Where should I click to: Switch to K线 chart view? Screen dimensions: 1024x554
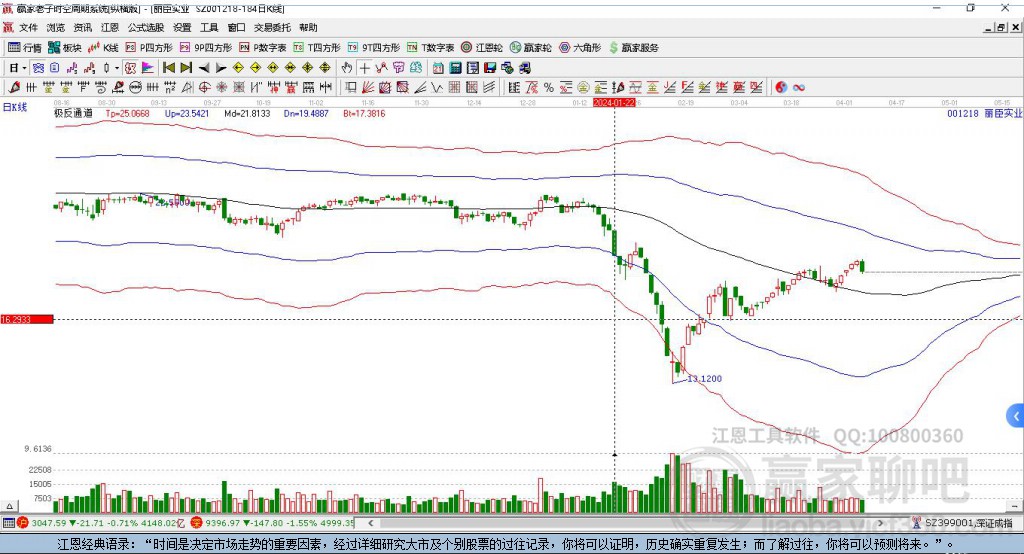point(103,48)
